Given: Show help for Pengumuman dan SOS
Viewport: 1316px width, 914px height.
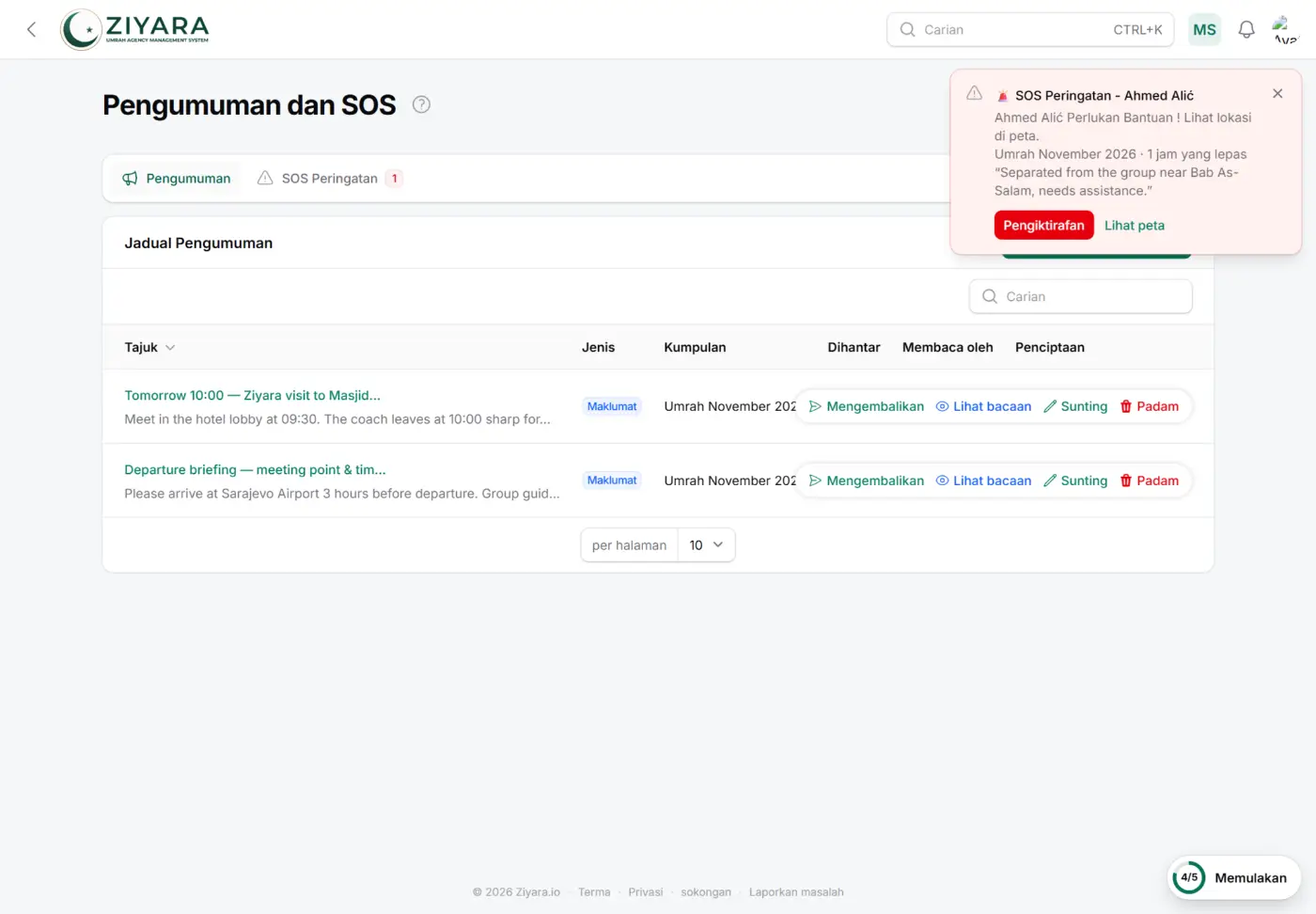Looking at the screenshot, I should click(421, 104).
